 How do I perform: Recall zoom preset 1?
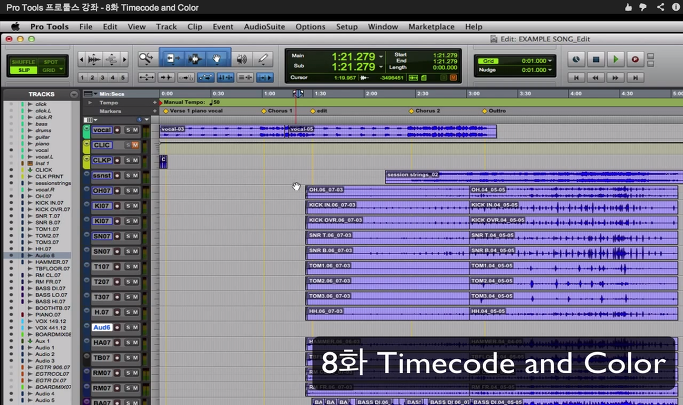82,78
